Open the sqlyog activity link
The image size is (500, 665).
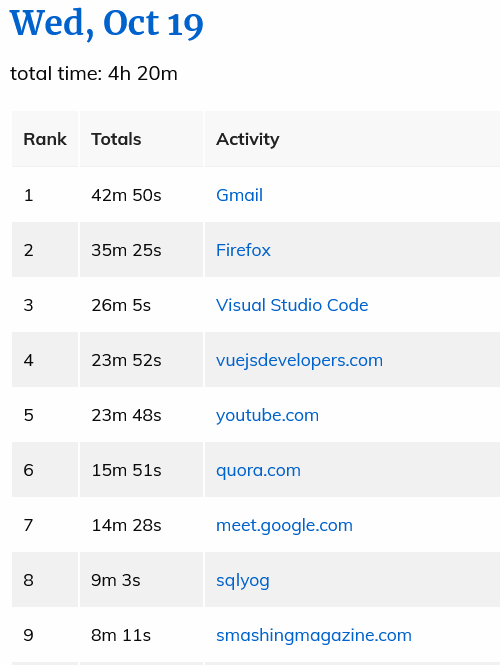click(243, 580)
